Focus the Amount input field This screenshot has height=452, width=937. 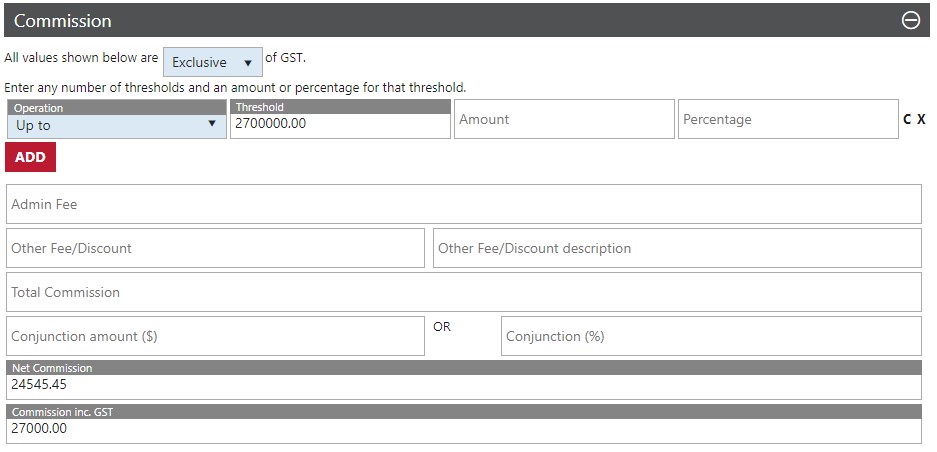click(564, 119)
